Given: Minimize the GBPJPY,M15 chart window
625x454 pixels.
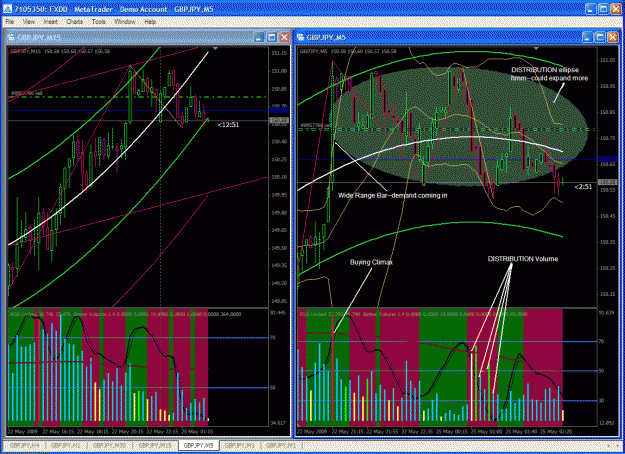Looking at the screenshot, I should click(259, 37).
